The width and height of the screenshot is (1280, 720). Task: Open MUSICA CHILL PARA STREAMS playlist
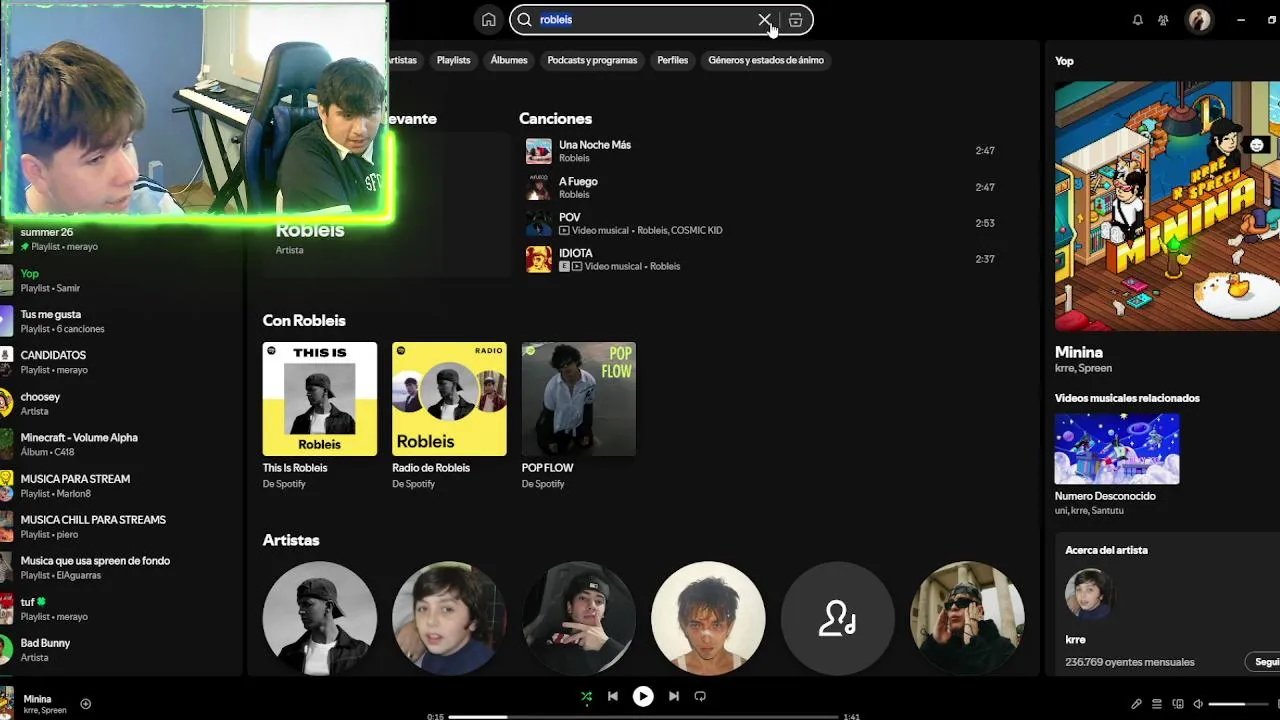point(120,526)
